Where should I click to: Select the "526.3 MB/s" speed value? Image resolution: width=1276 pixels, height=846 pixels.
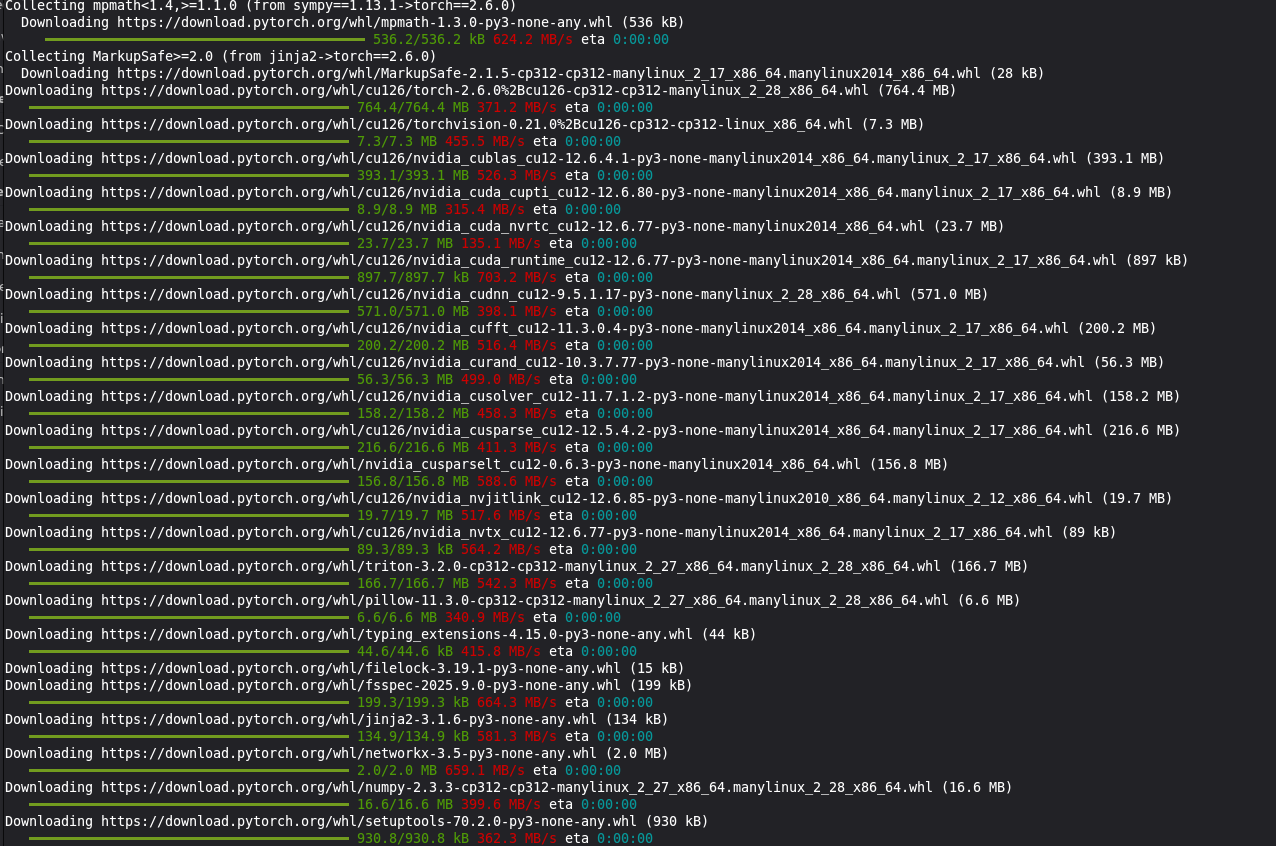click(x=517, y=175)
